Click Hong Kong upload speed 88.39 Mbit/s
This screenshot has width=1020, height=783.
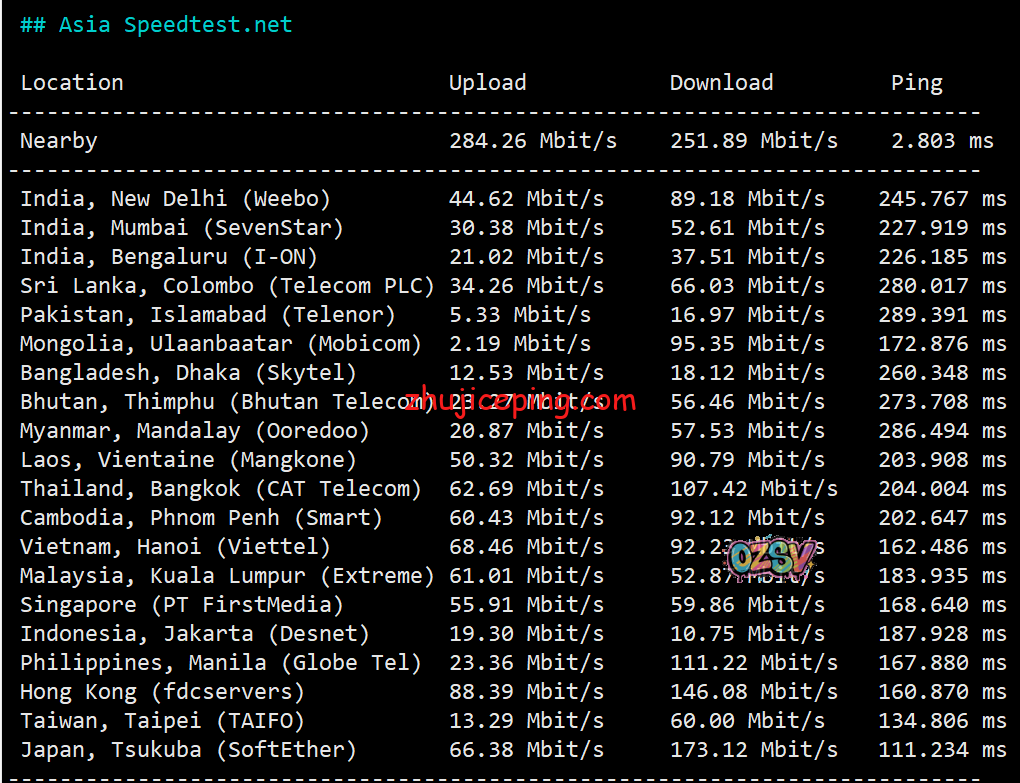click(526, 692)
